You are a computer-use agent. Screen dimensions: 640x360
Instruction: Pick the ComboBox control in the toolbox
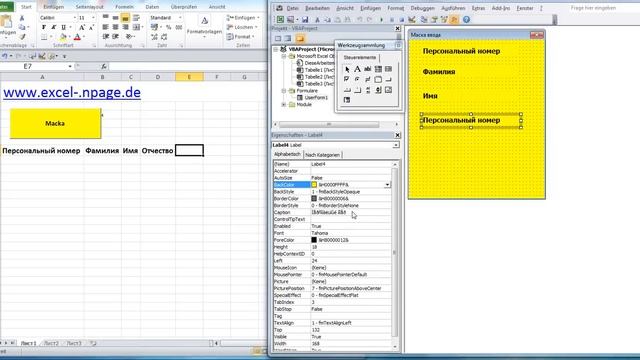pos(378,69)
